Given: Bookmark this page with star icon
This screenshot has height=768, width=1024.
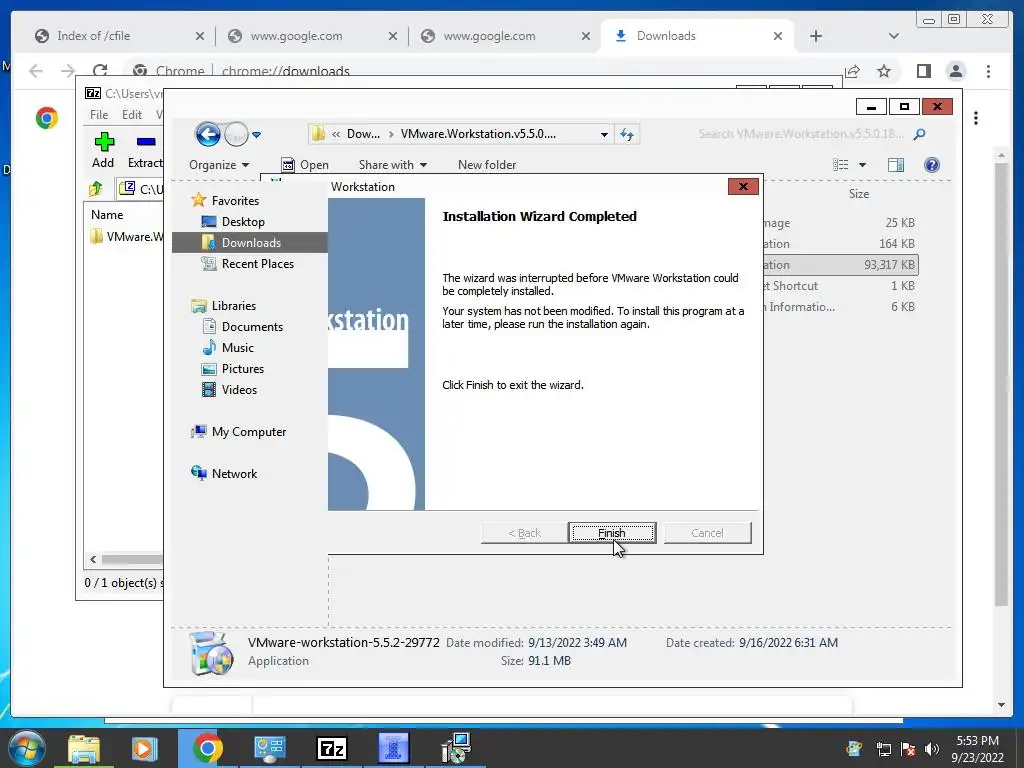Looking at the screenshot, I should click(x=884, y=71).
